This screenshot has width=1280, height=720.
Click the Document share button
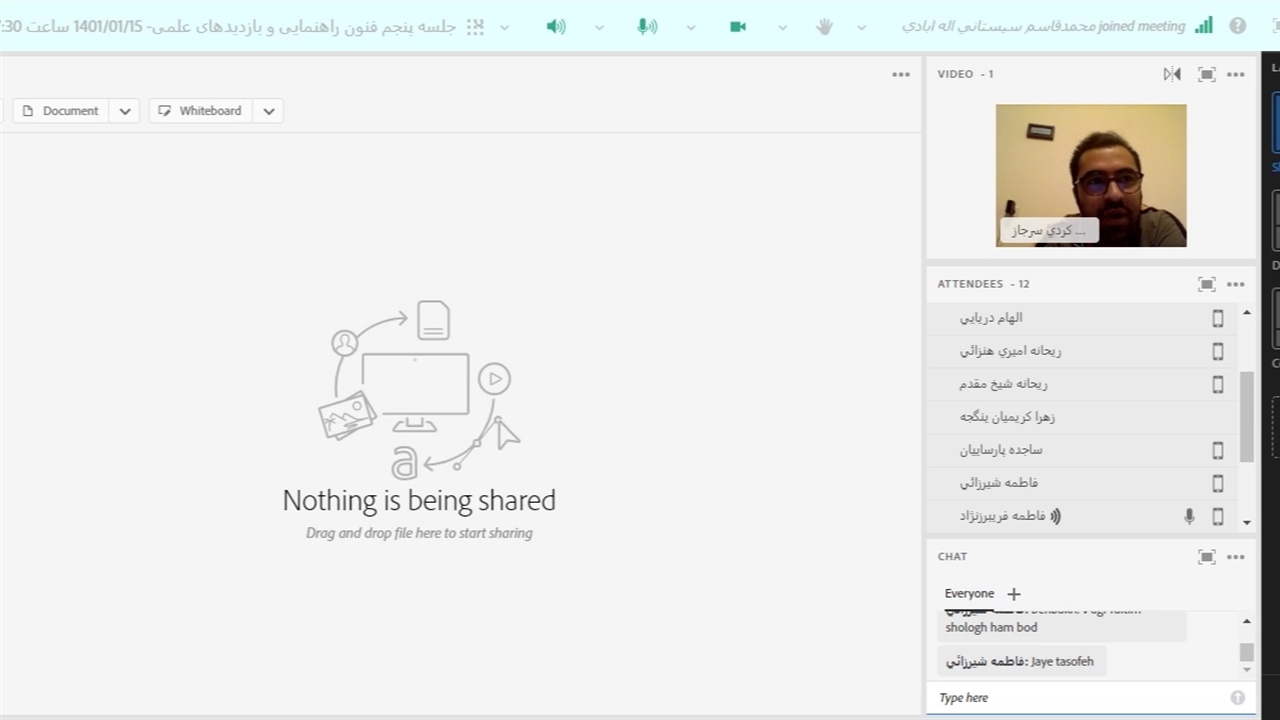click(x=61, y=111)
